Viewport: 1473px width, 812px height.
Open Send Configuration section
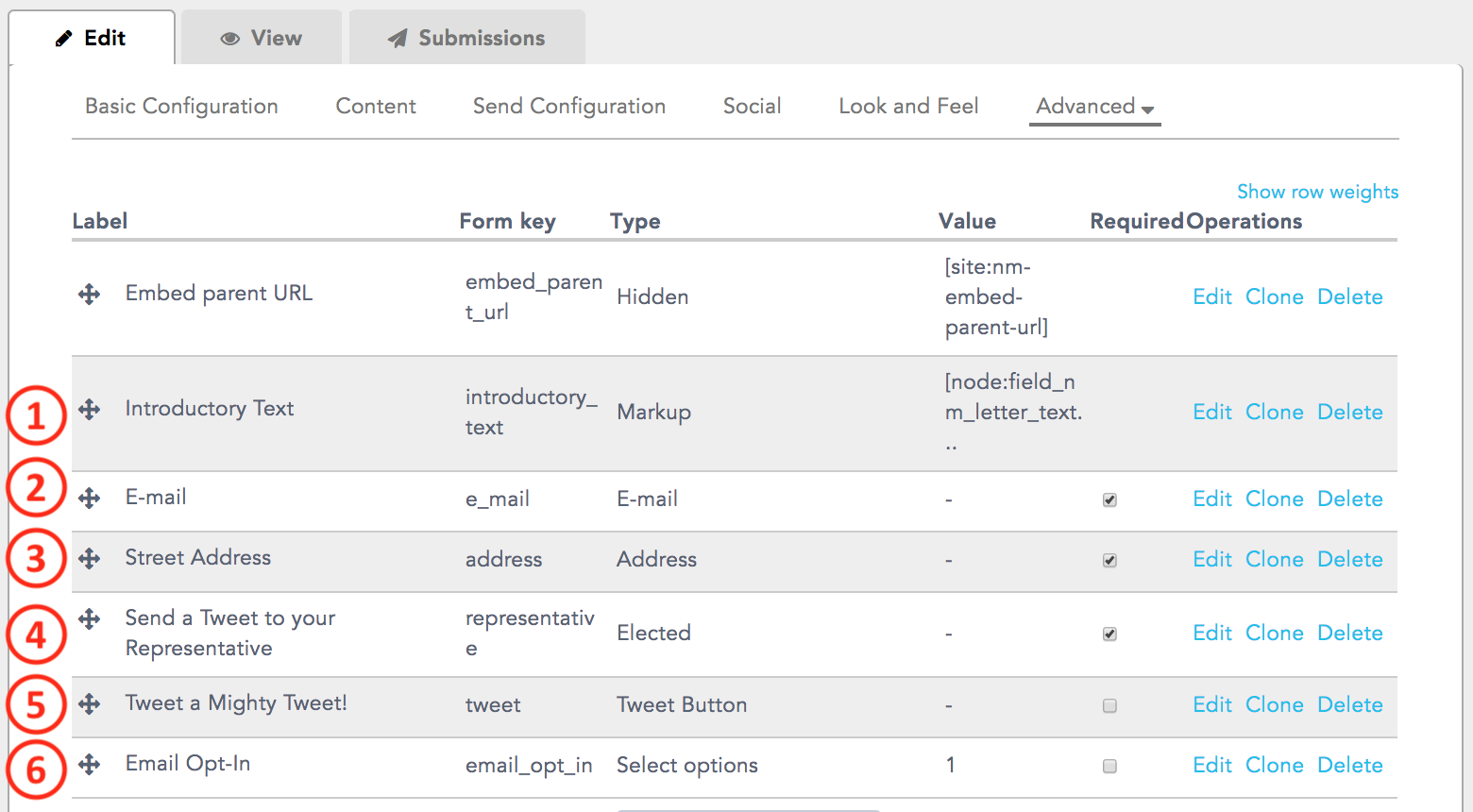(569, 107)
